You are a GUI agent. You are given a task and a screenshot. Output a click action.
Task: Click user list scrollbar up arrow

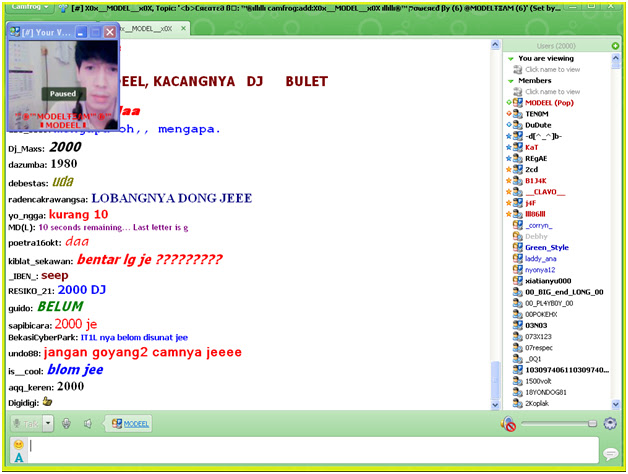[x=616, y=58]
